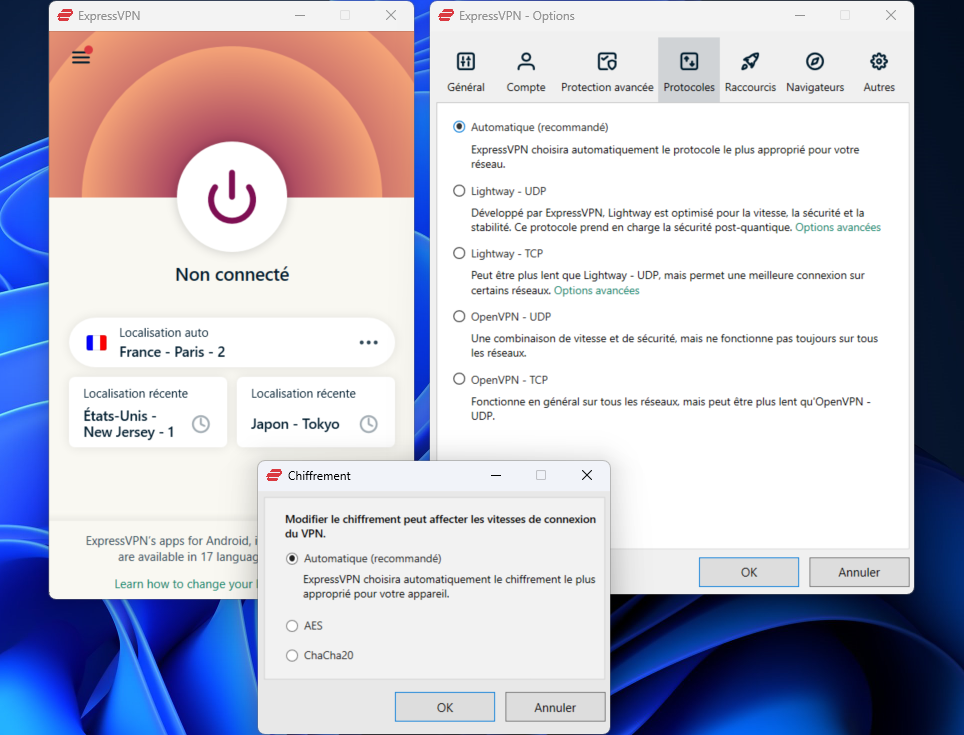The image size is (964, 735).
Task: Select Lightway - TCP protocol
Action: tap(459, 253)
